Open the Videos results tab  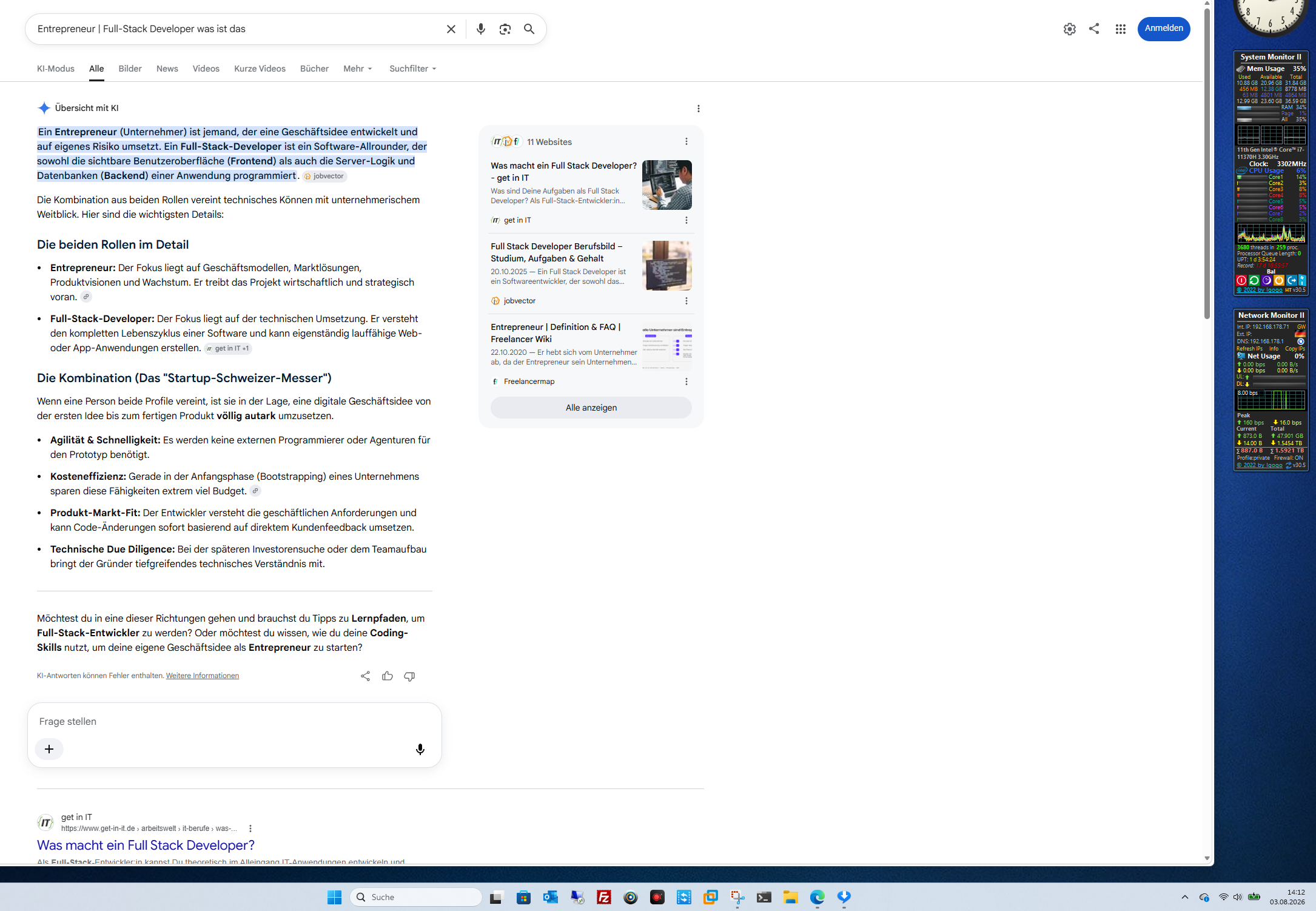(x=206, y=69)
